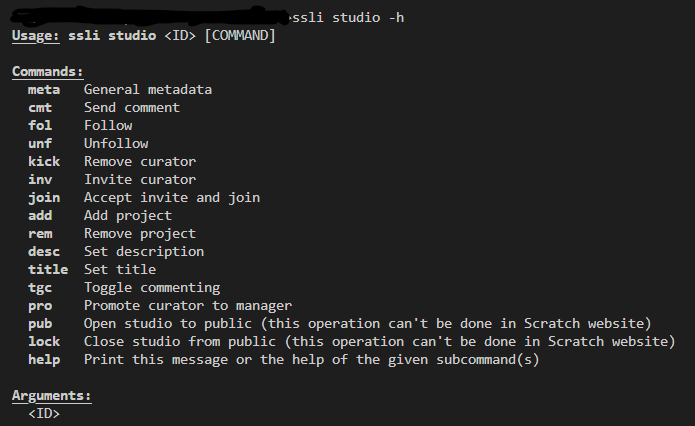This screenshot has width=695, height=426.
Task: Click the 'tgc' Toggle commenting command
Action: 40,288
